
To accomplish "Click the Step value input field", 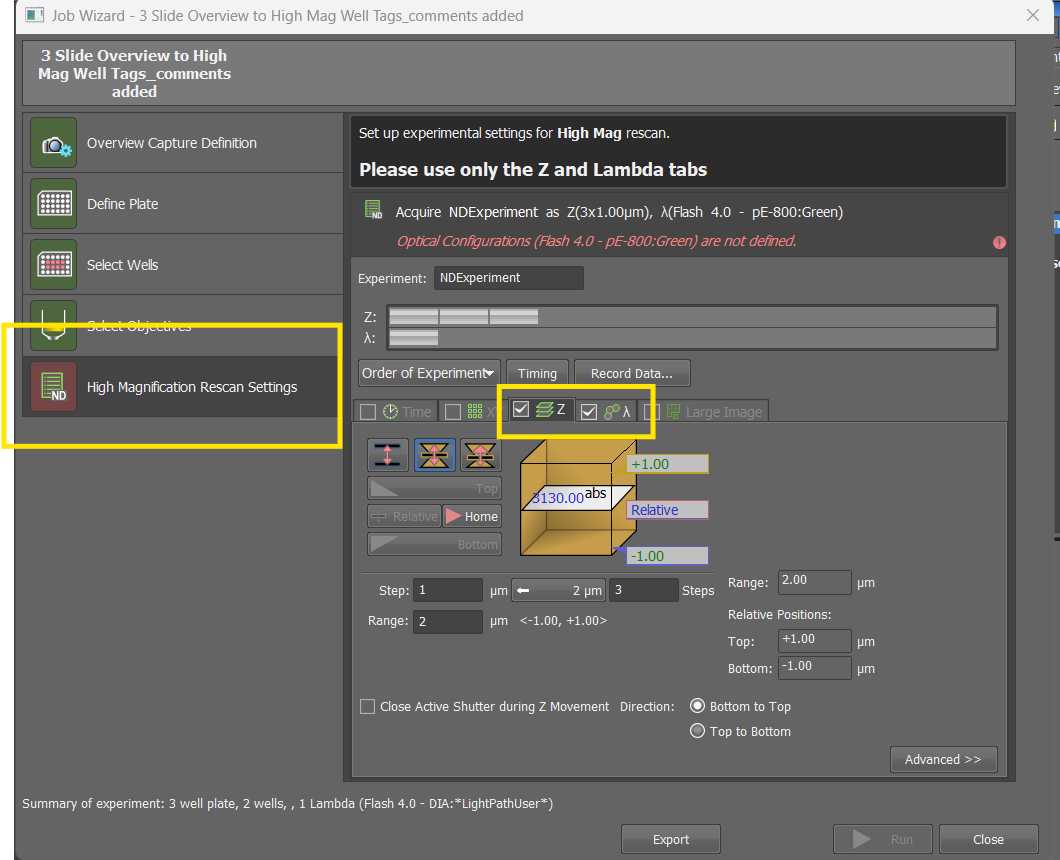I will pos(449,591).
